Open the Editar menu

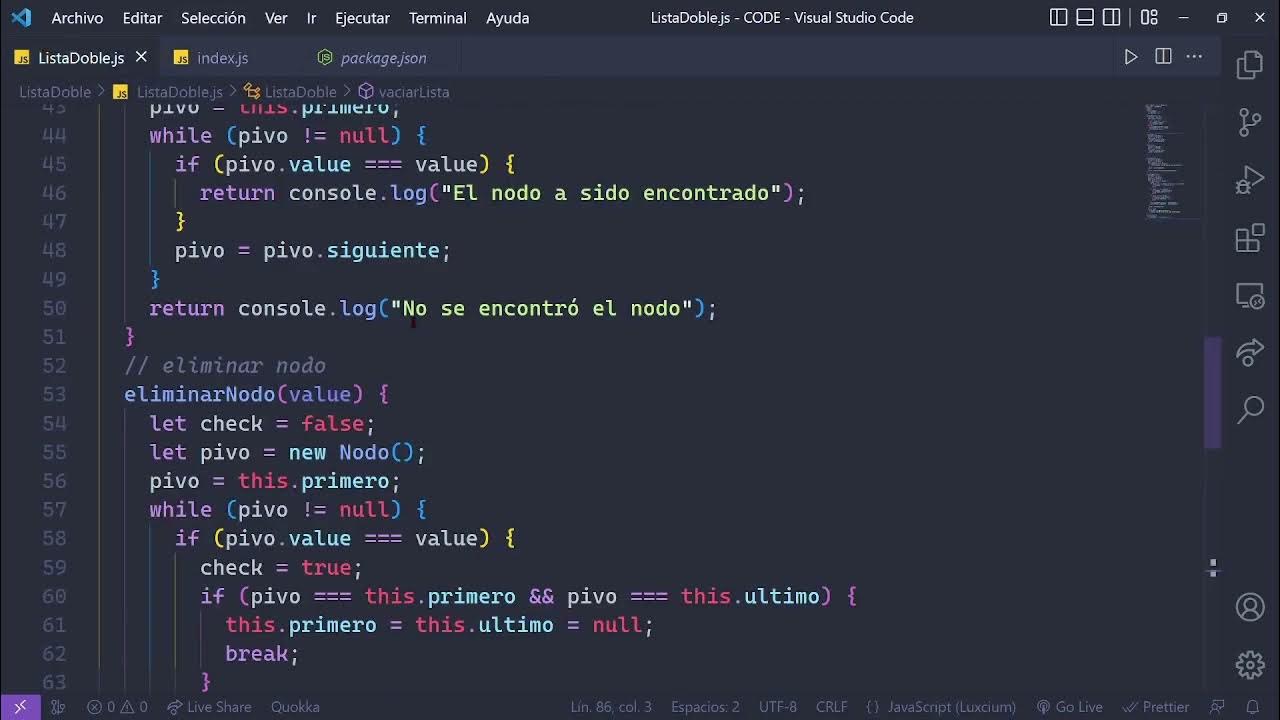[x=142, y=18]
